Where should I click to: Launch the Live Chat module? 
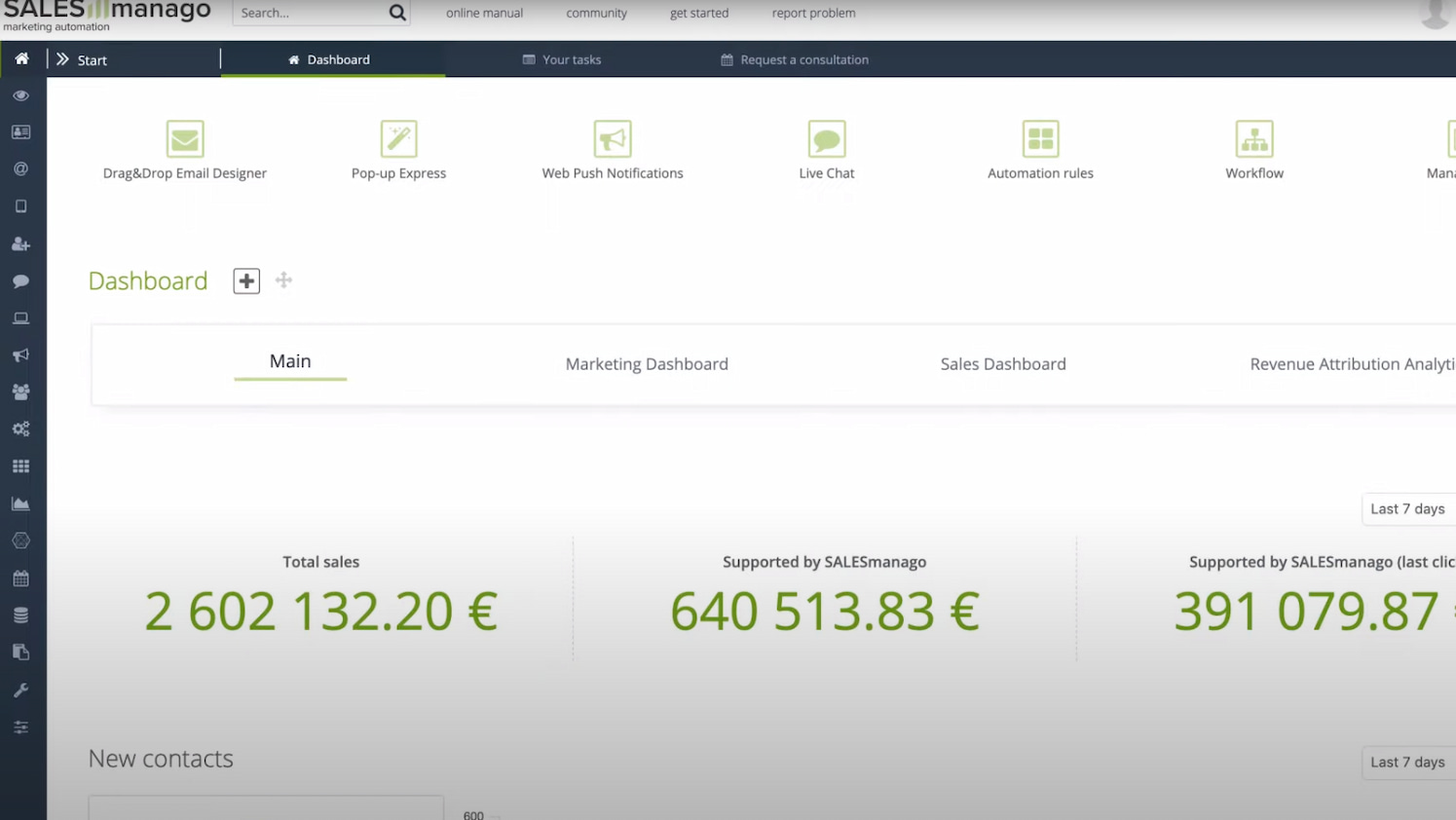coord(826,148)
